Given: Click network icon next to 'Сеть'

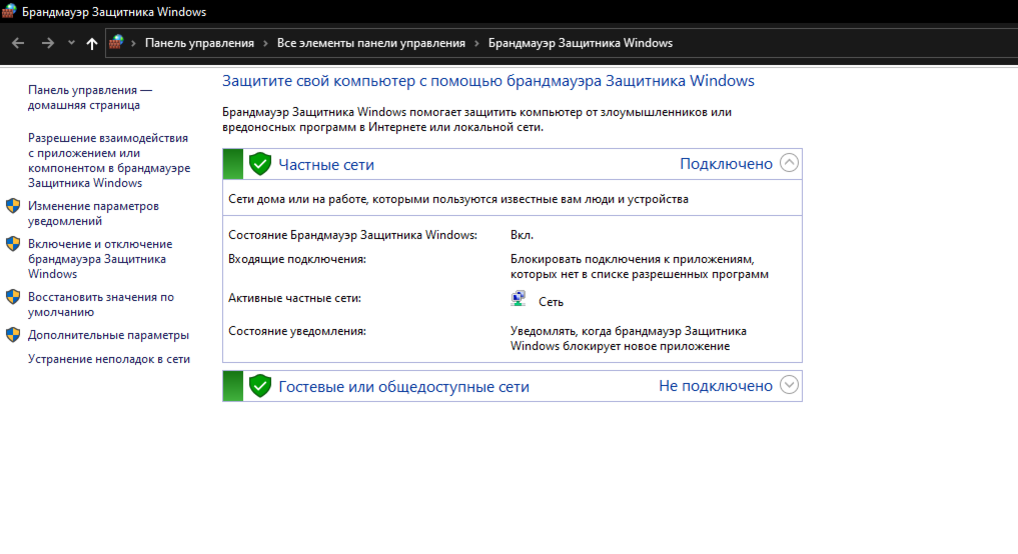Looking at the screenshot, I should click(x=518, y=299).
